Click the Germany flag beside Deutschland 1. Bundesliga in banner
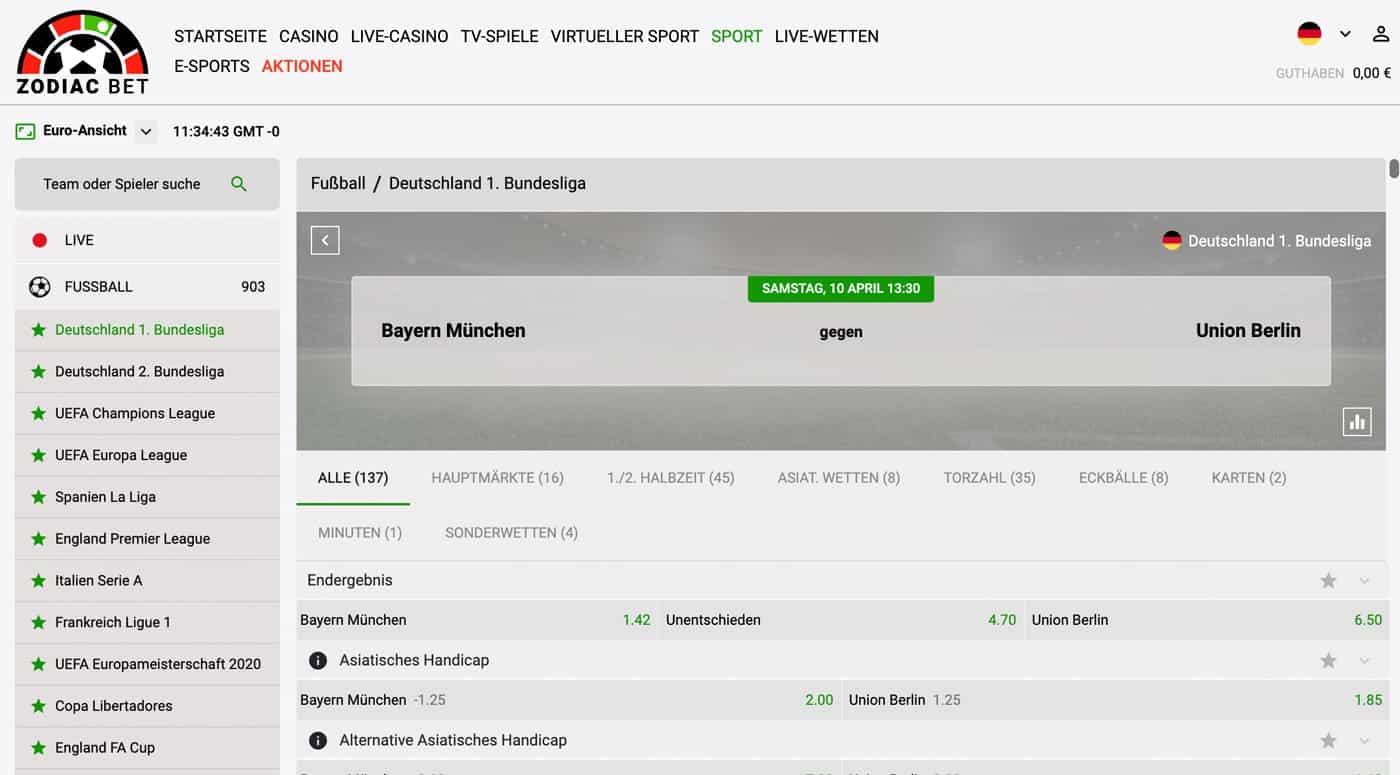This screenshot has width=1400, height=775. pyautogui.click(x=1172, y=241)
